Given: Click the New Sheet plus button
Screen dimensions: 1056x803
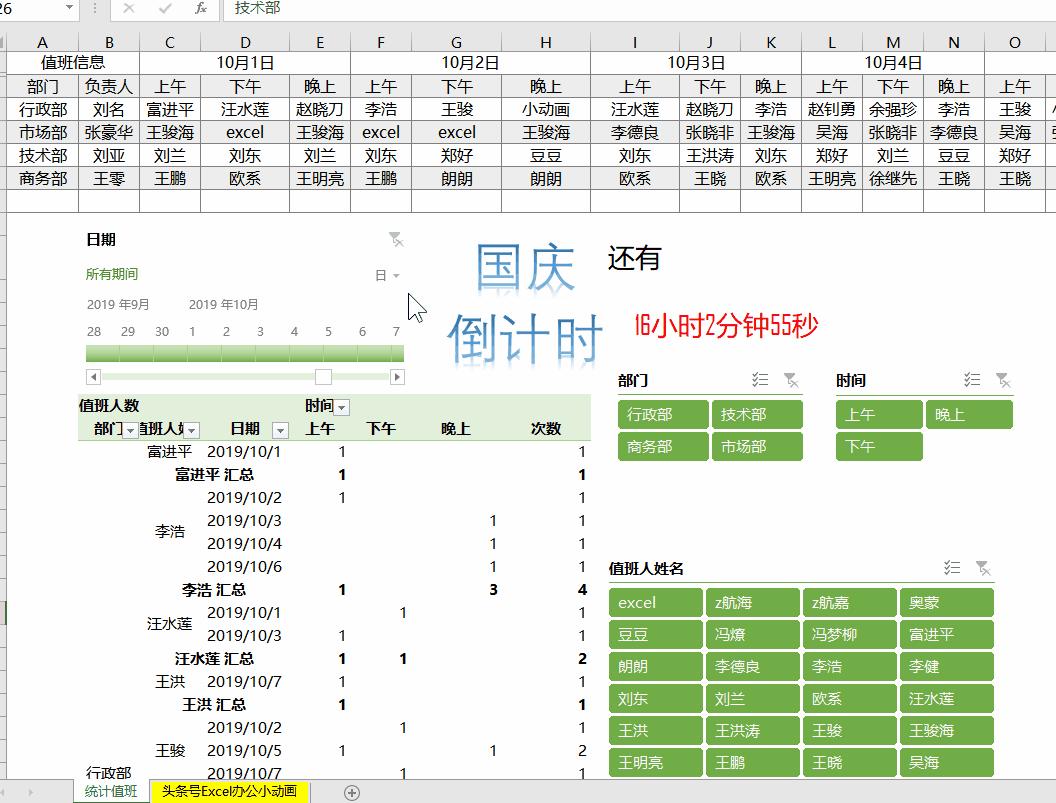Looking at the screenshot, I should pos(351,790).
